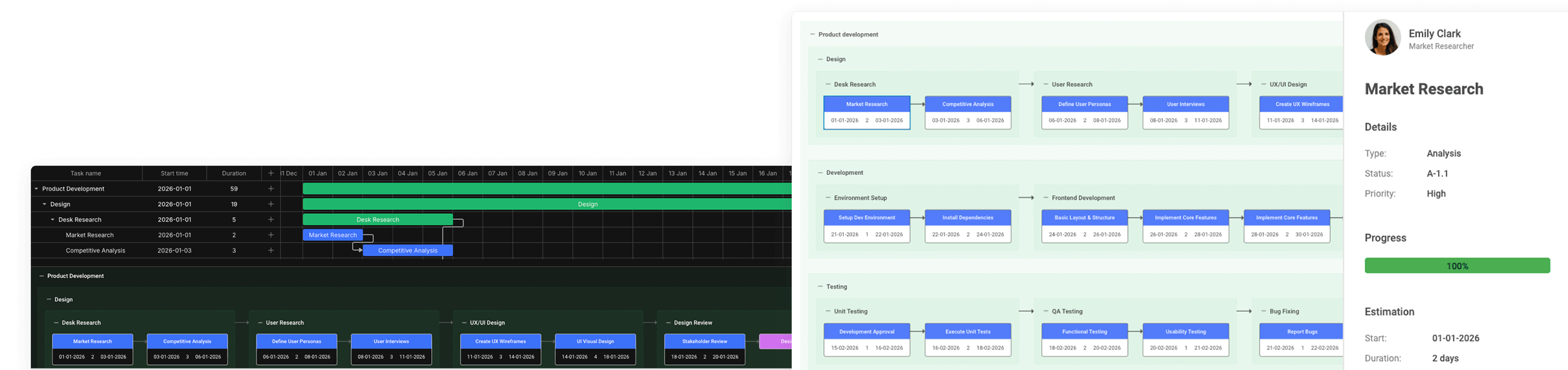1568x370 pixels.
Task: Collapse Desk Research row arrow in Gantt grid
Action: click(x=53, y=220)
